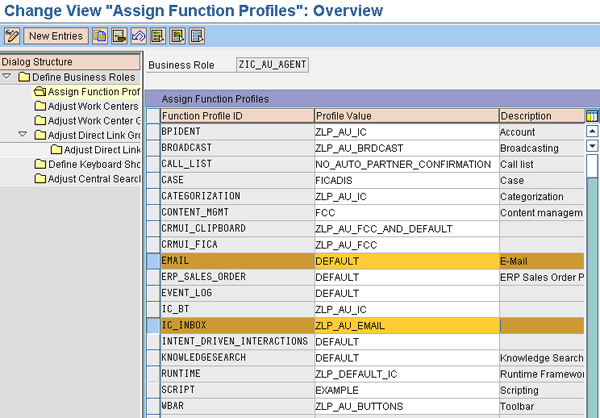Toggle the row selector for IC_INBOX
This screenshot has width=600, height=418.
[152, 325]
